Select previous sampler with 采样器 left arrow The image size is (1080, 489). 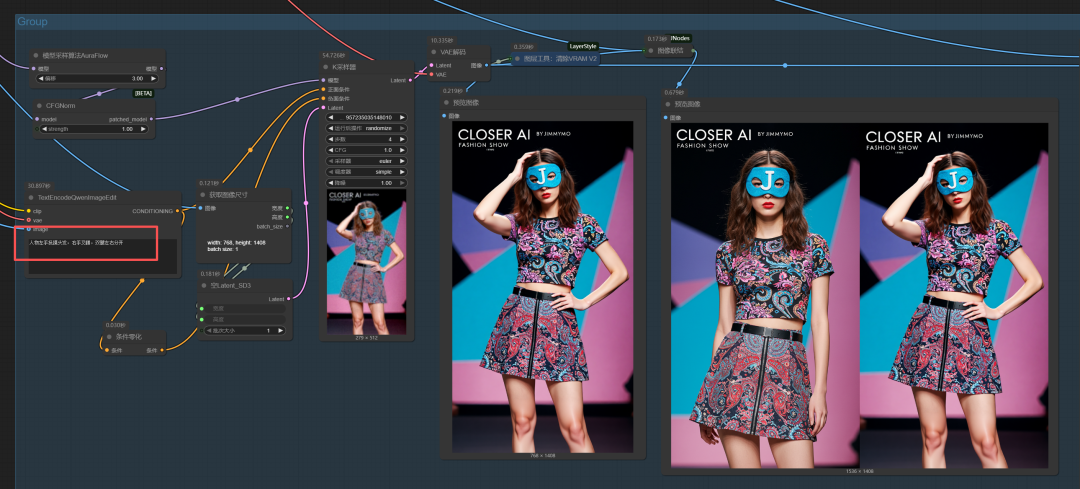[330, 161]
